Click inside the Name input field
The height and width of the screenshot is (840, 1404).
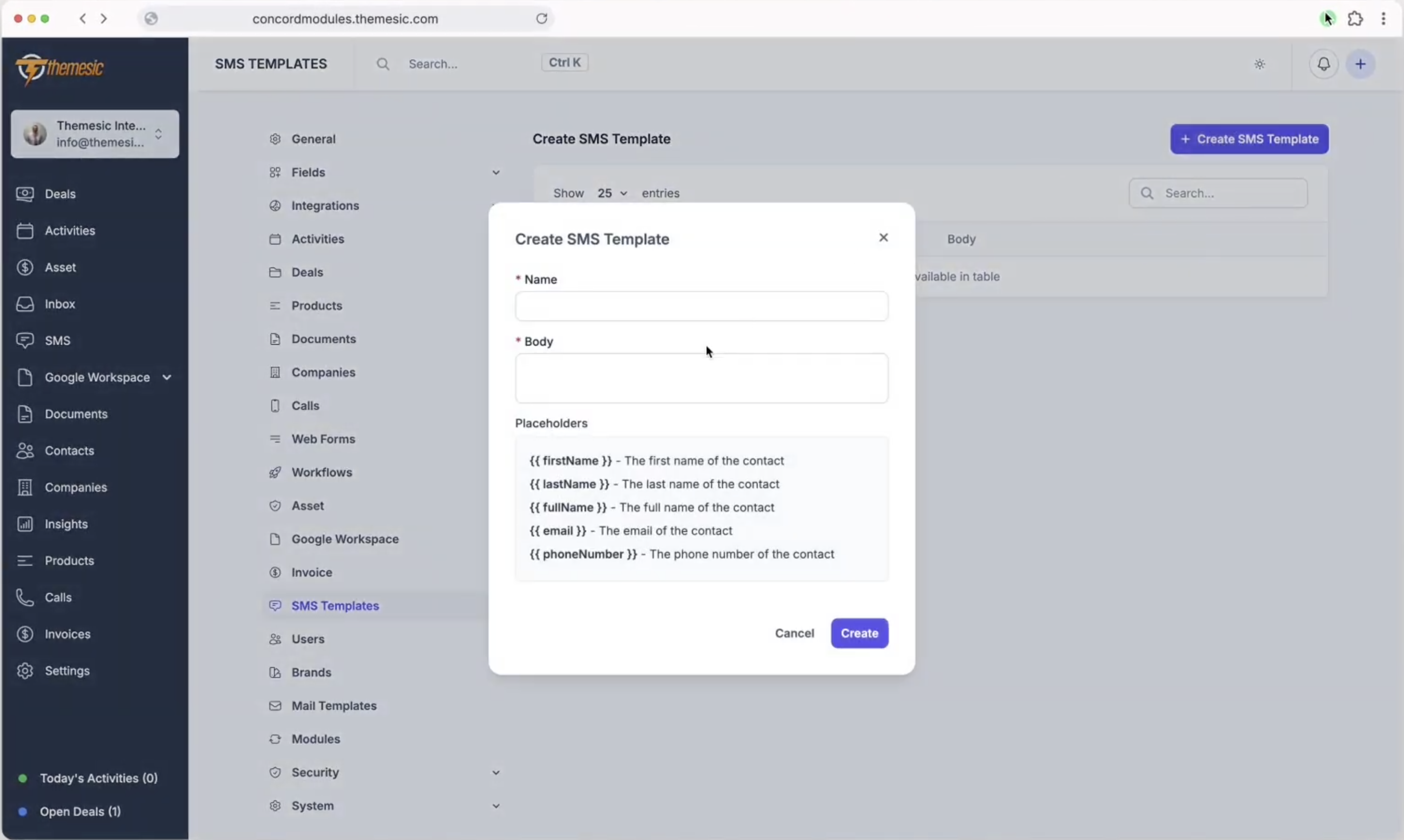[x=701, y=306]
